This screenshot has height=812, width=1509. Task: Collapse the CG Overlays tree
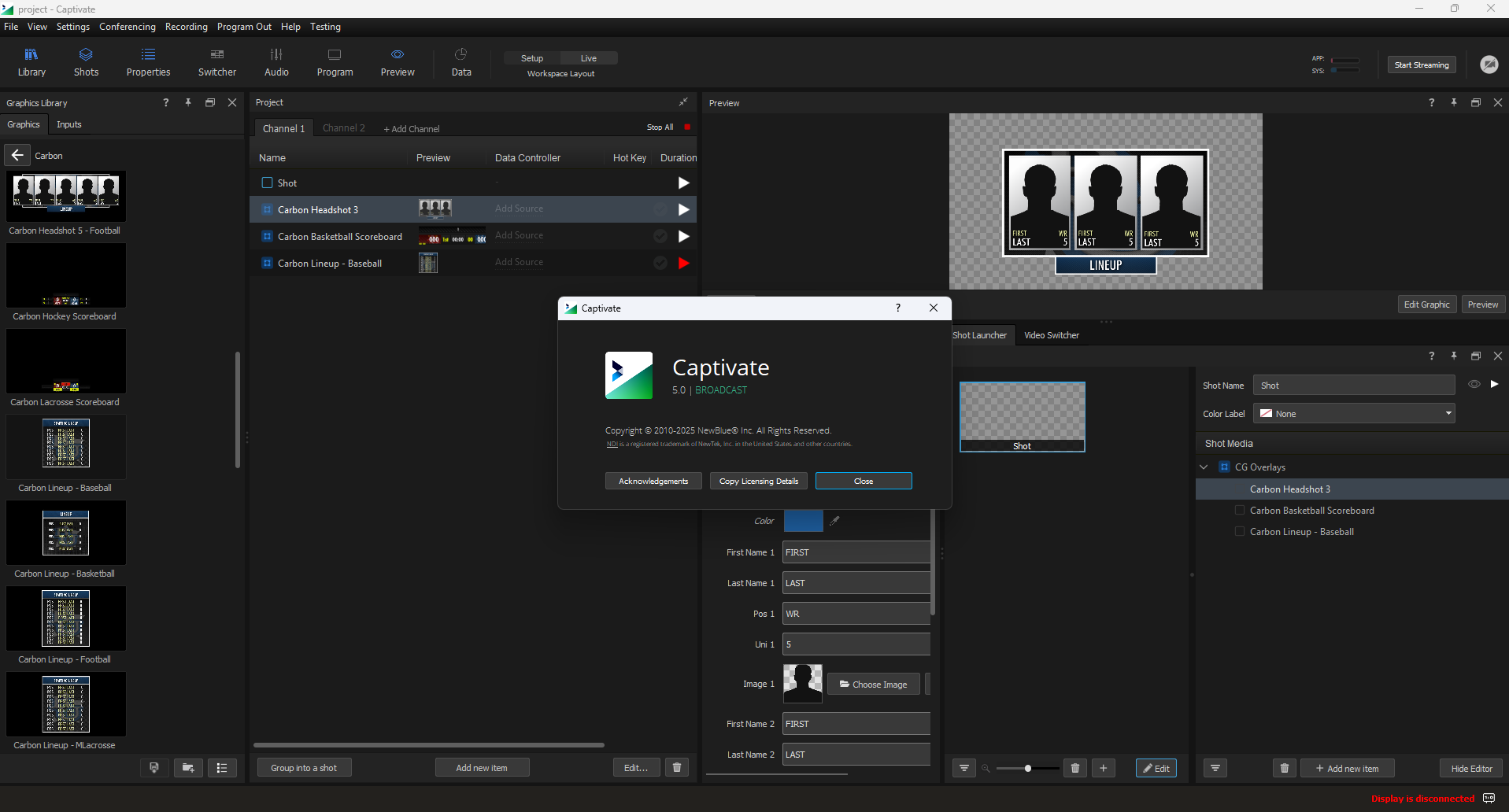coord(1204,467)
